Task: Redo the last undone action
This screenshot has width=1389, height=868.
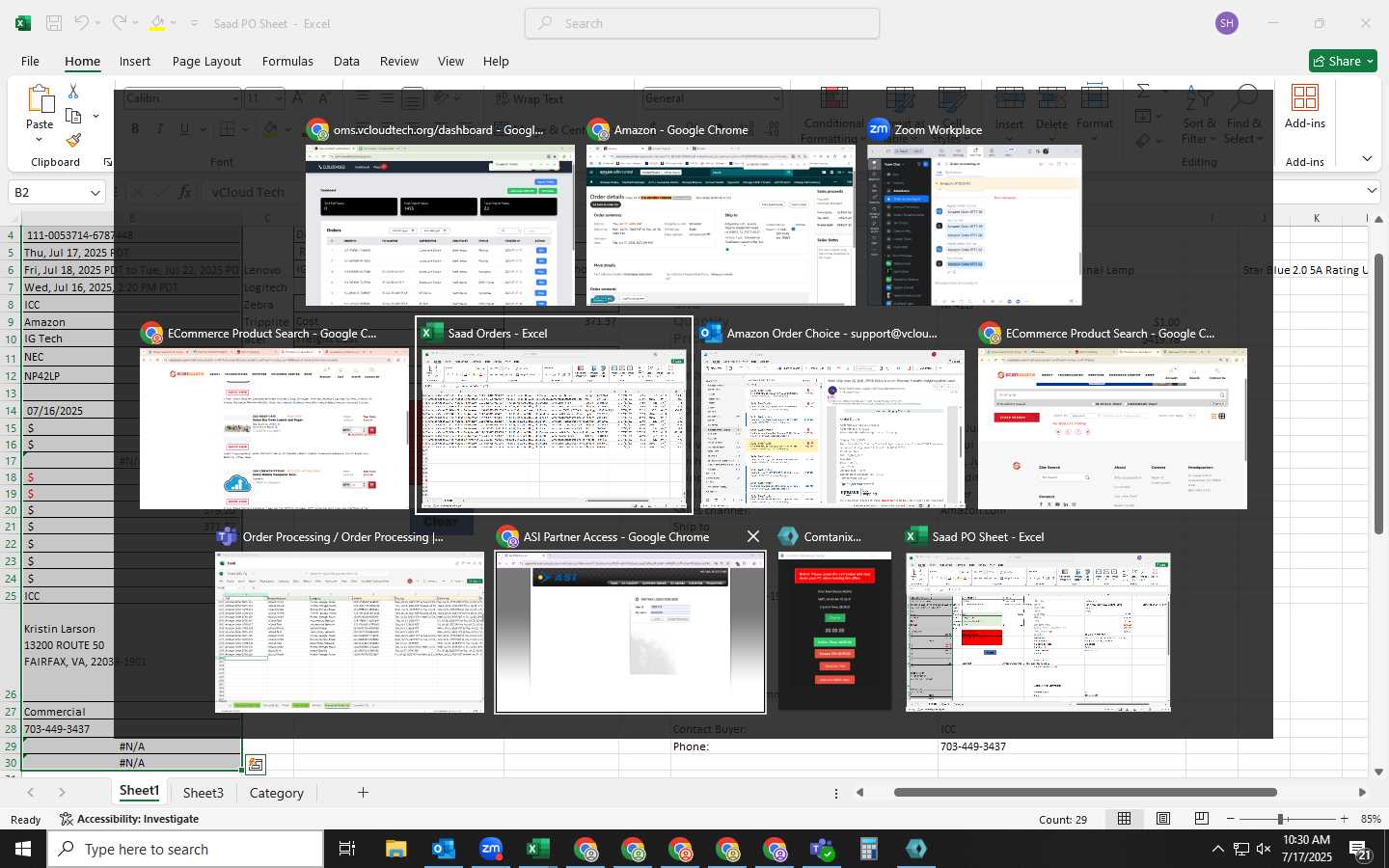Action: (118, 23)
